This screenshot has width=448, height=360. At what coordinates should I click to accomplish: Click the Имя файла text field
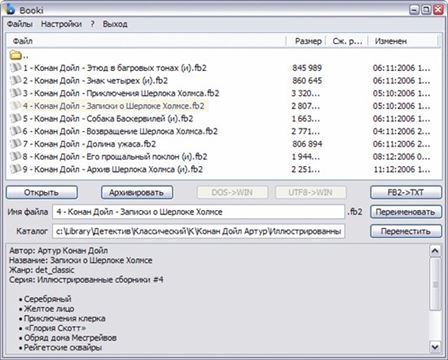(198, 212)
